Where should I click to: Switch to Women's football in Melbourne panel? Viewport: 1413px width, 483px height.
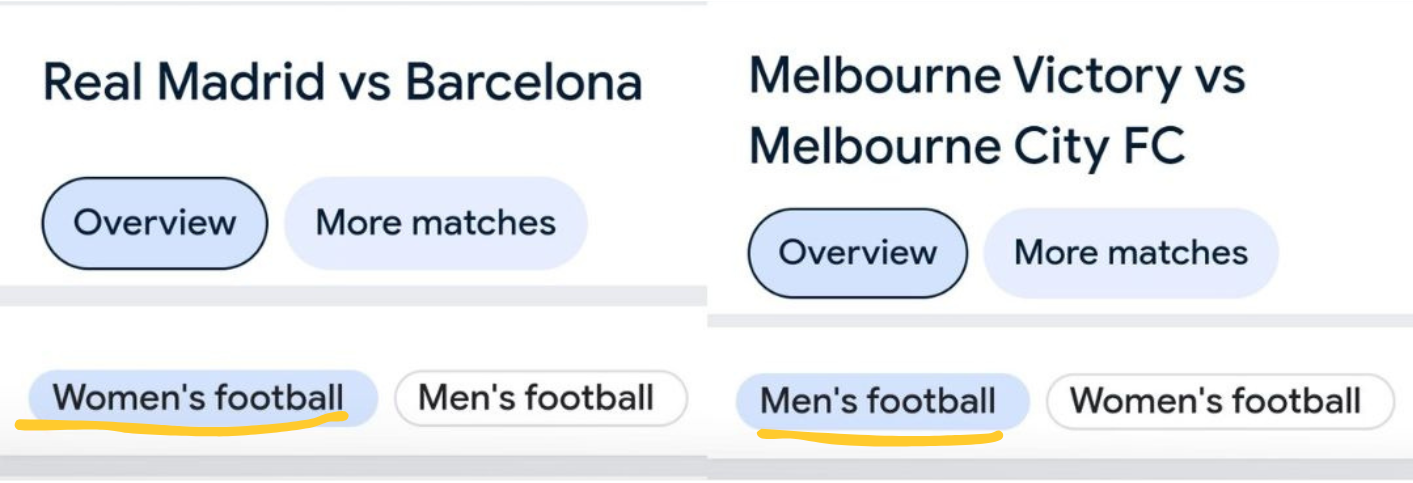pos(1218,401)
